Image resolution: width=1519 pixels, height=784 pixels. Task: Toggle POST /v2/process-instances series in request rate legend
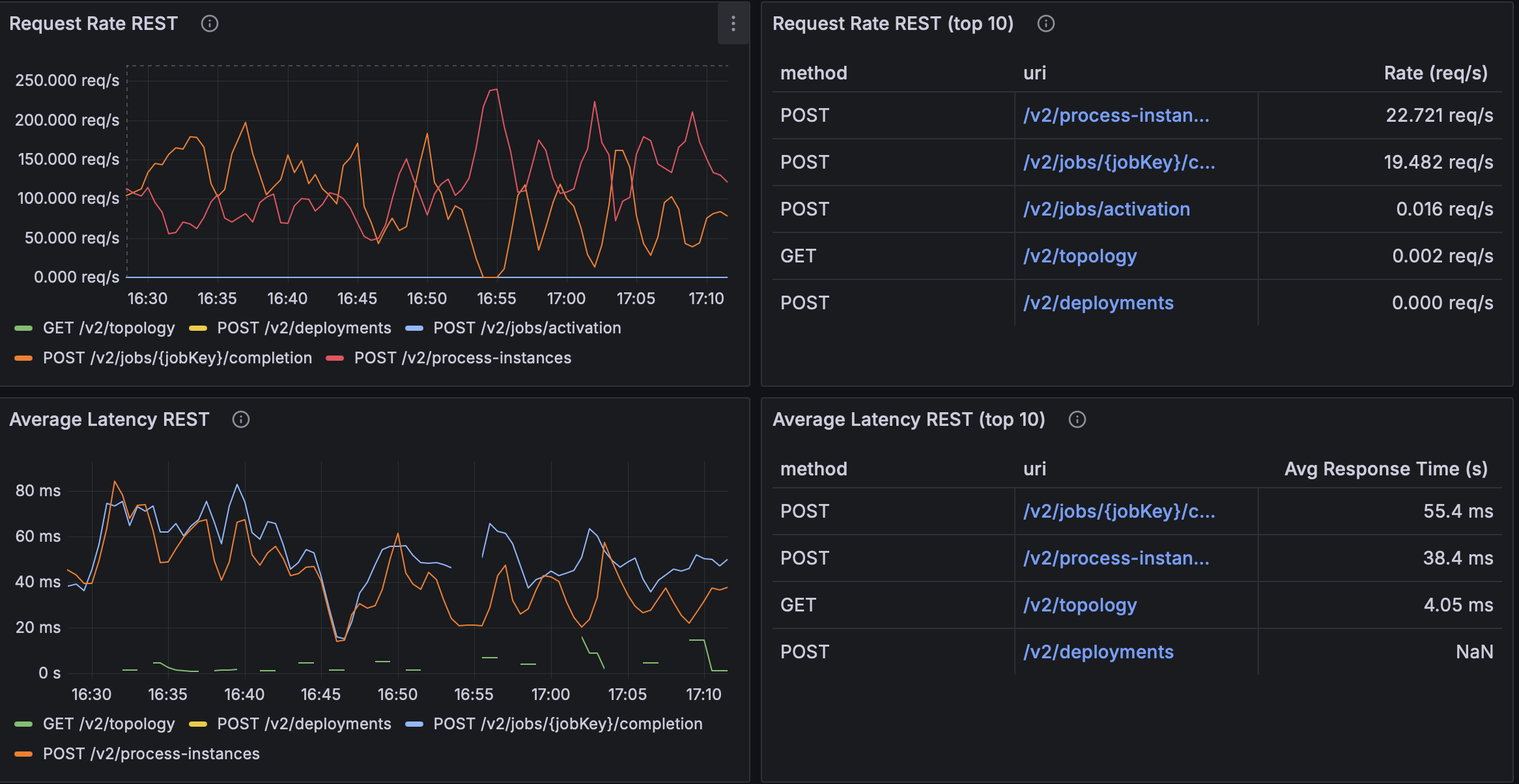(462, 357)
